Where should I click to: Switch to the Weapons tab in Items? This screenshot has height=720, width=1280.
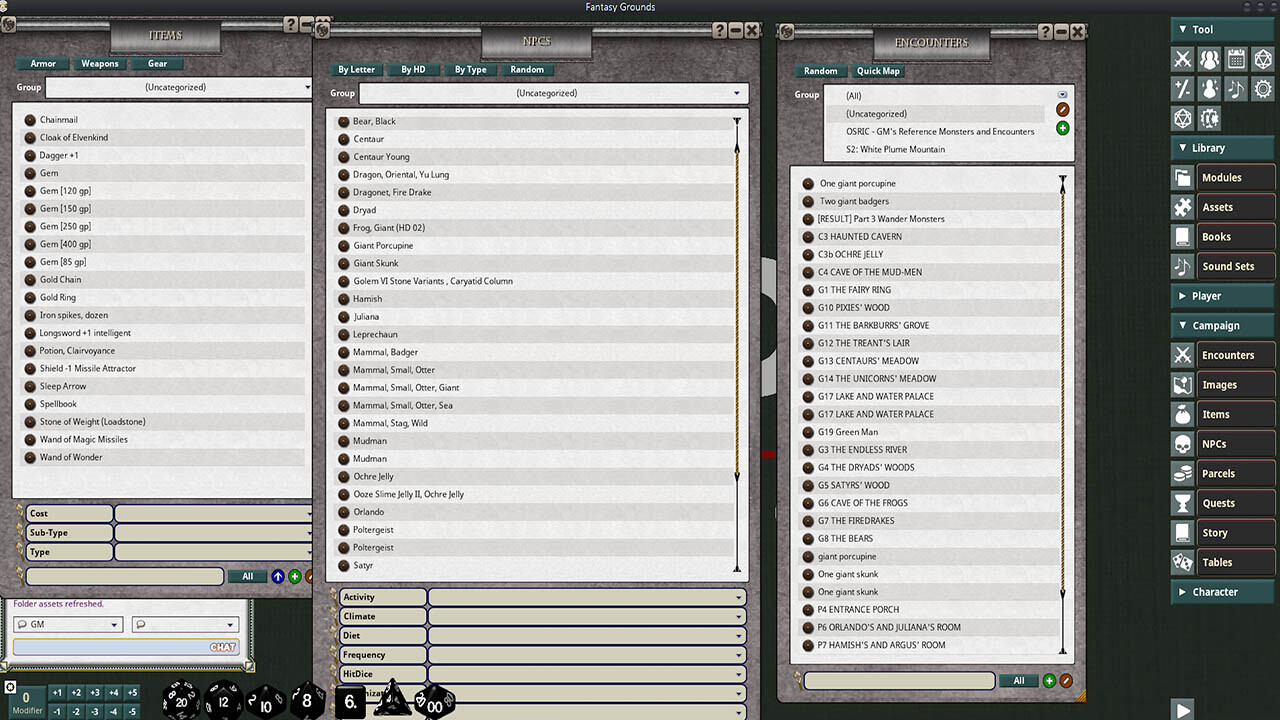point(100,63)
